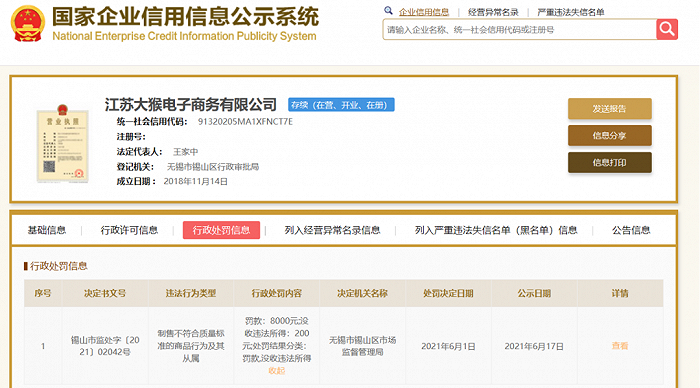Open the business license thumbnail image
This screenshot has height=388, width=700.
click(x=62, y=143)
